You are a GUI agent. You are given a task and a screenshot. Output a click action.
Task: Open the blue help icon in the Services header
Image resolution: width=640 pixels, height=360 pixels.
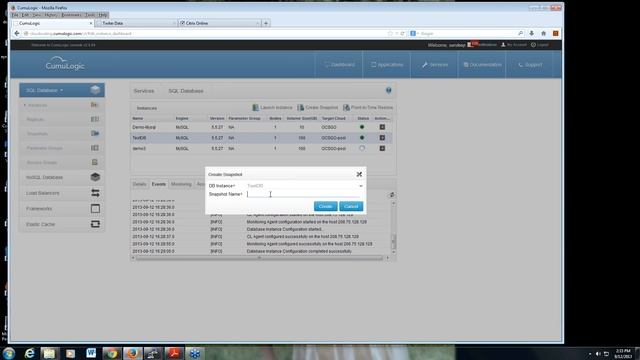tap(389, 90)
